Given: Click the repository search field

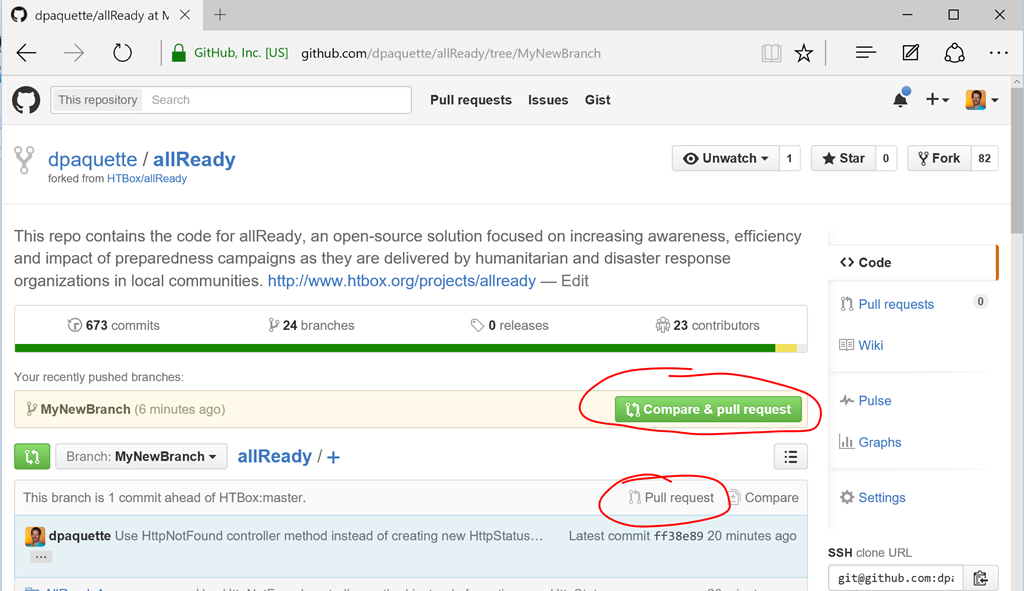Looking at the screenshot, I should point(277,100).
